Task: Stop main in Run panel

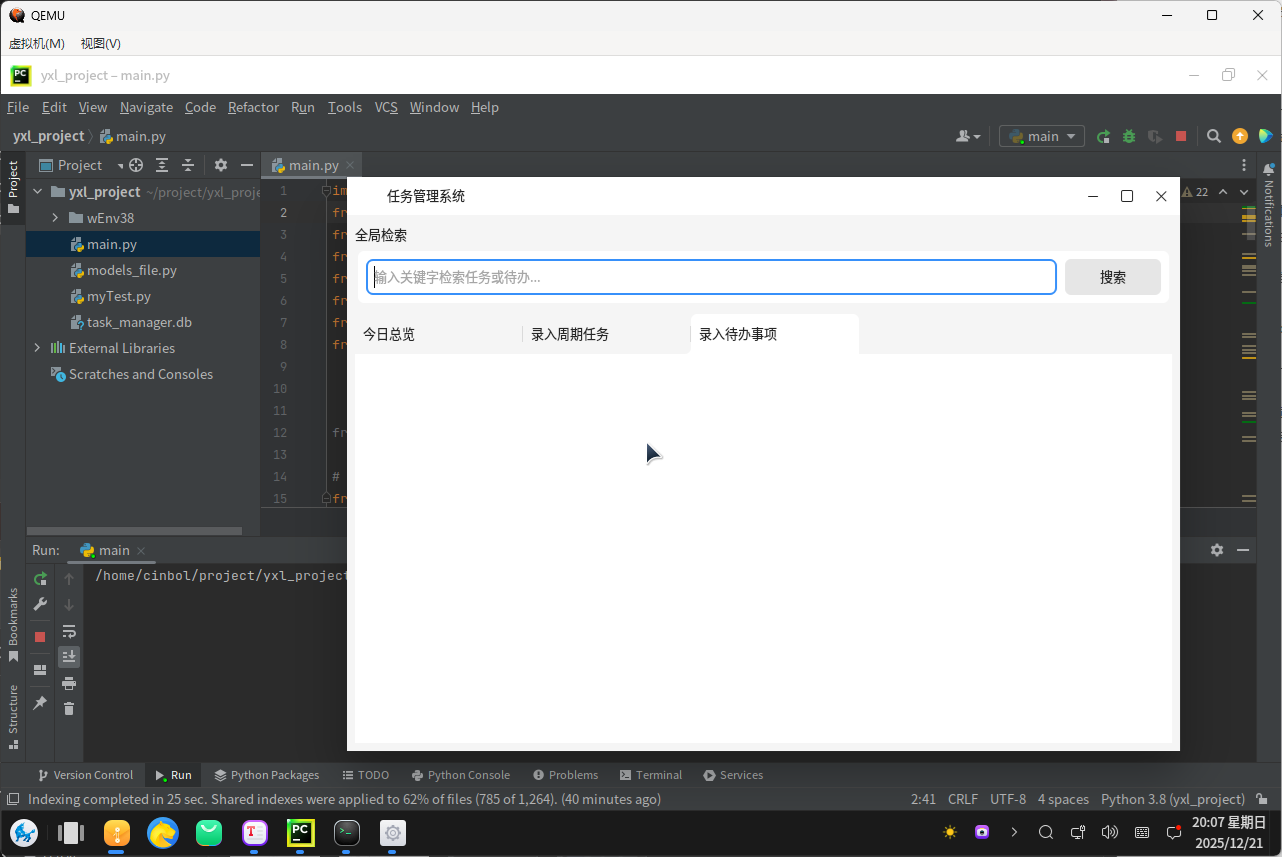Action: click(40, 636)
